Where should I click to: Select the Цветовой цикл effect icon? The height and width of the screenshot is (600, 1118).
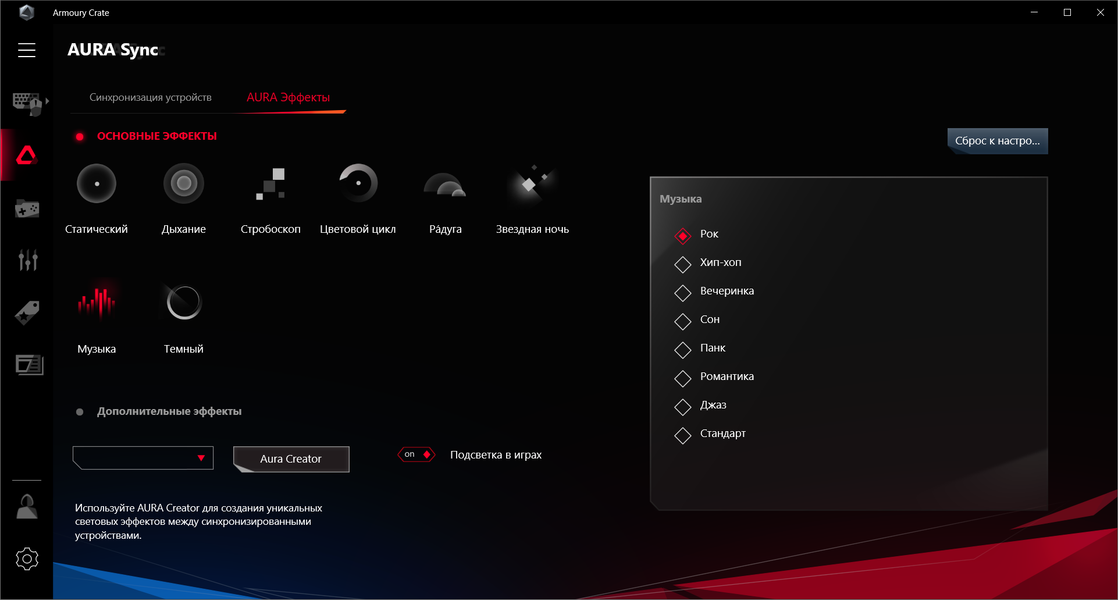click(358, 183)
